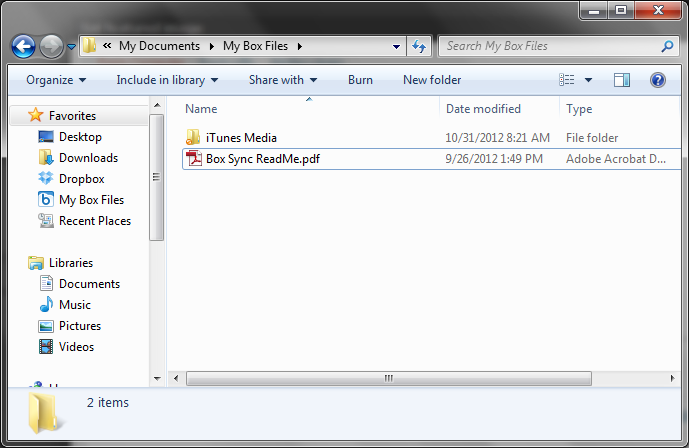Expand the hidden path chevron before My Documents

pyautogui.click(x=107, y=46)
